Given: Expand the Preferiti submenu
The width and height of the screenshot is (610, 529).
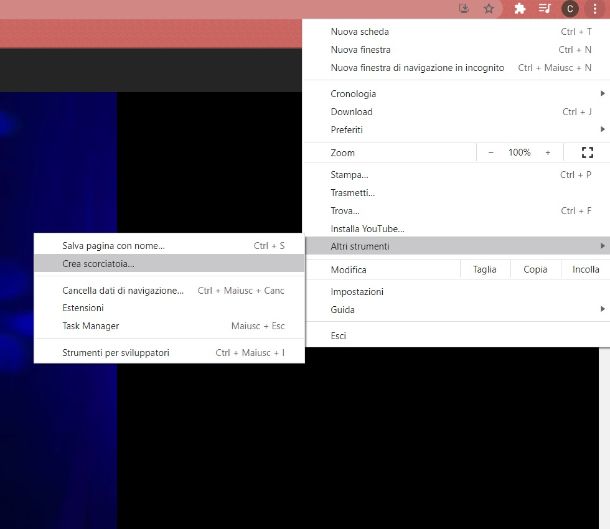Looking at the screenshot, I should (458, 130).
